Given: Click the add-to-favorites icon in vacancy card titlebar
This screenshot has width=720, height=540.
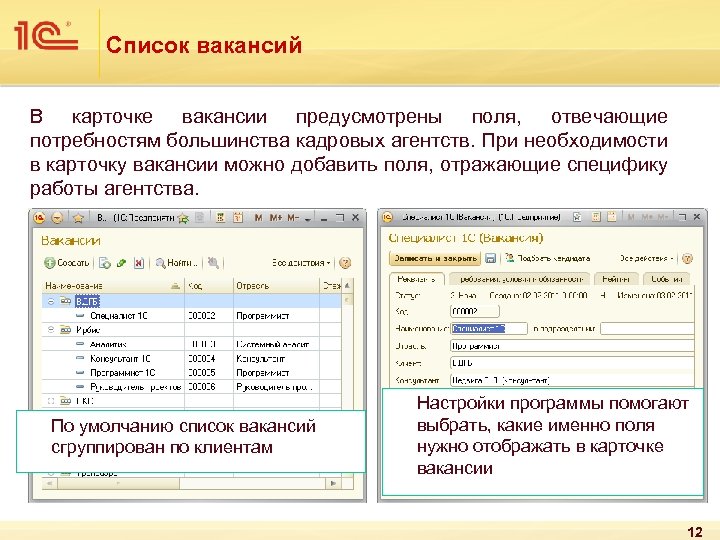Looking at the screenshot, I should [x=577, y=217].
